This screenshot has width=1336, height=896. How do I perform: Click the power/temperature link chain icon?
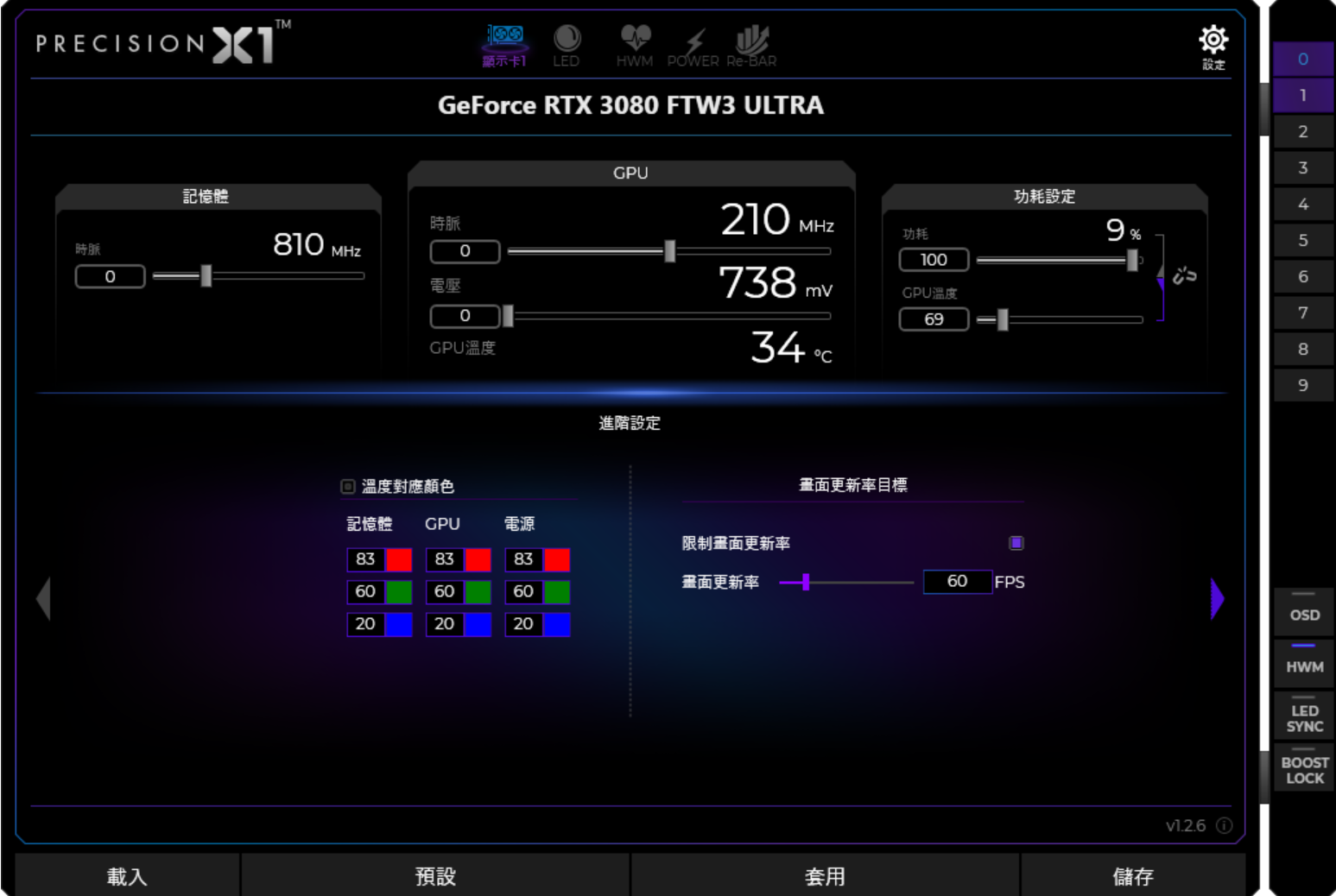[x=1184, y=275]
